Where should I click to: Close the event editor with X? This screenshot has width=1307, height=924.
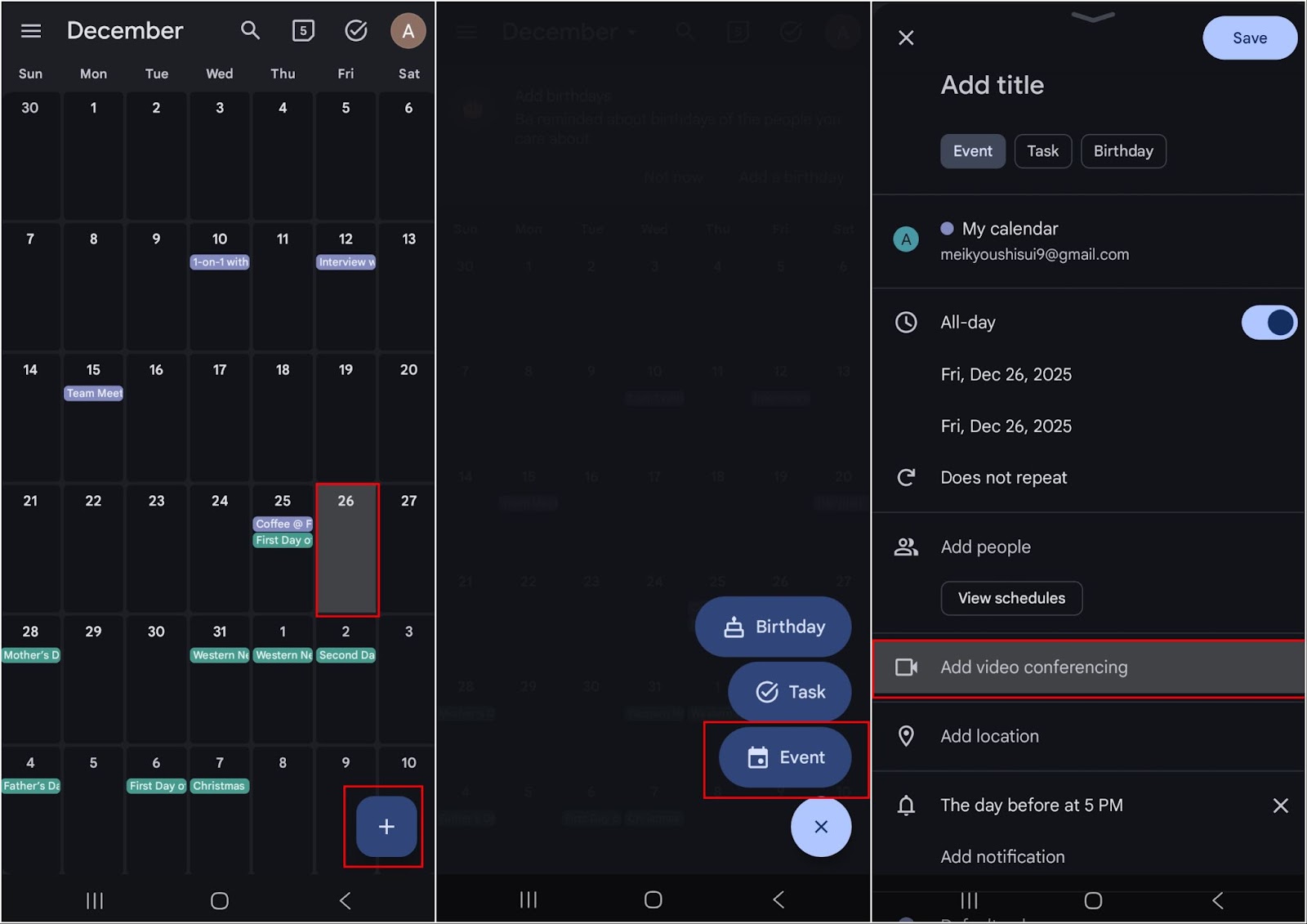906,38
